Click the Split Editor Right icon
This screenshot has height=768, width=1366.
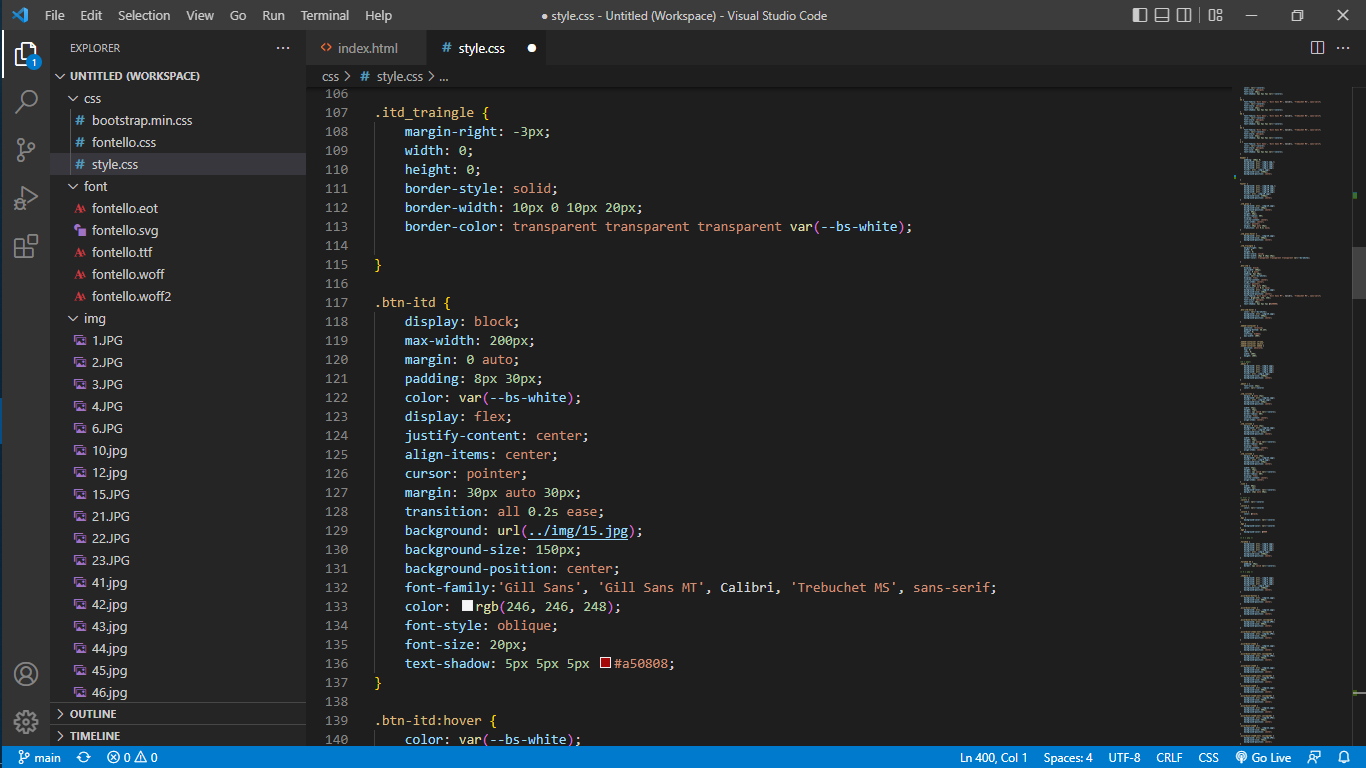(1317, 48)
